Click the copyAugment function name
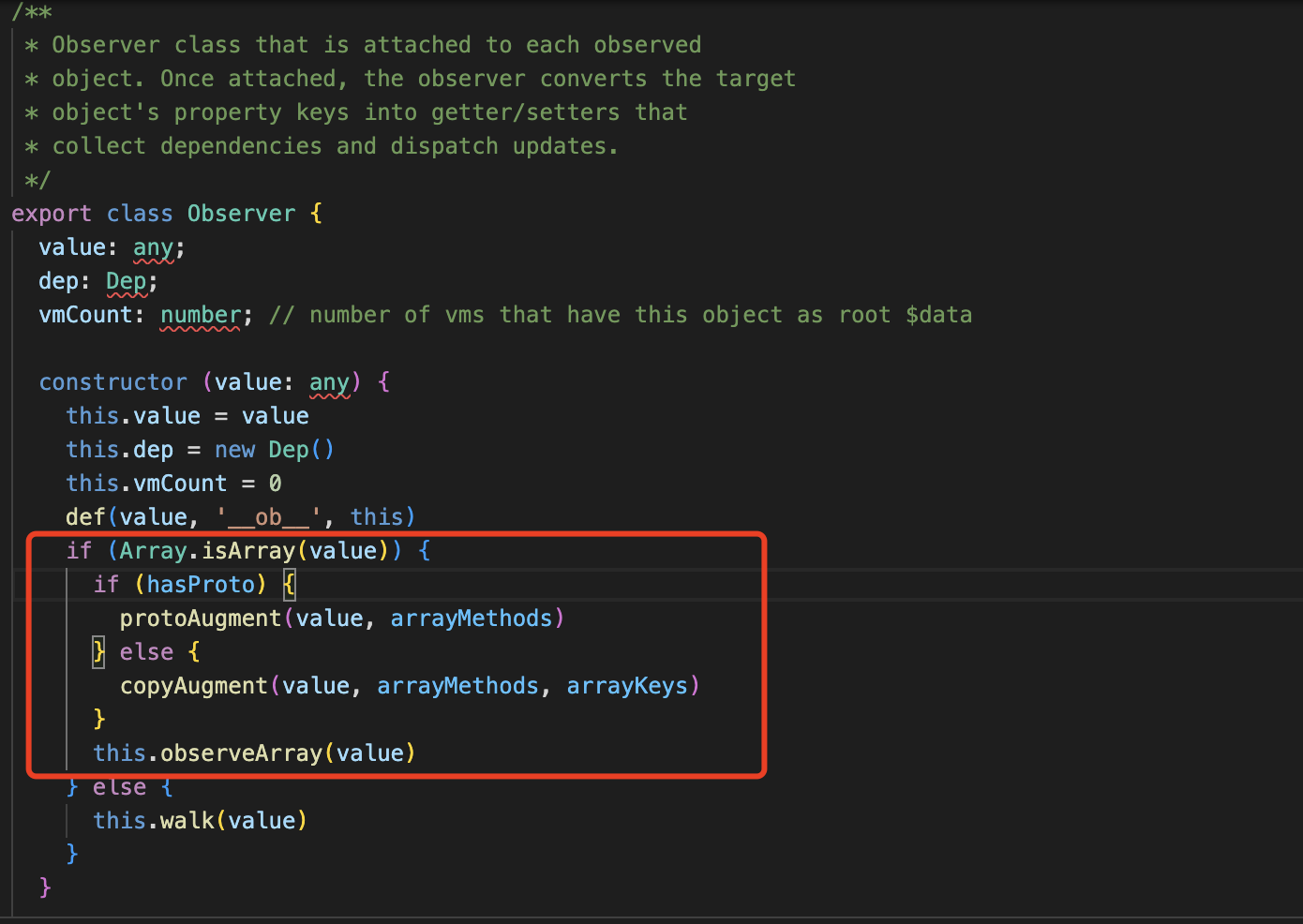 [x=194, y=686]
